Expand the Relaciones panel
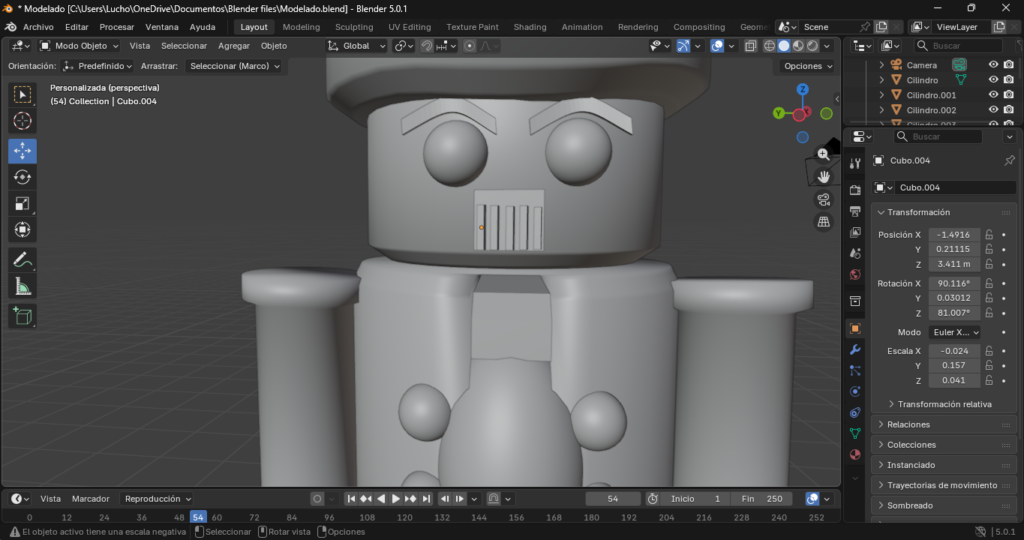This screenshot has width=1024, height=540. [x=908, y=424]
